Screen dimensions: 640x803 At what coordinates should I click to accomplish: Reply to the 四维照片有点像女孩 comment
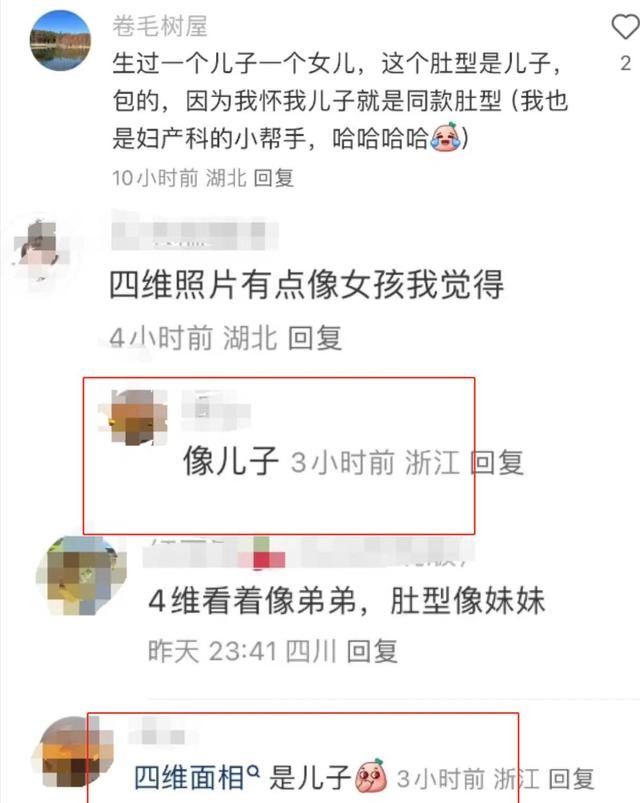pyautogui.click(x=315, y=338)
